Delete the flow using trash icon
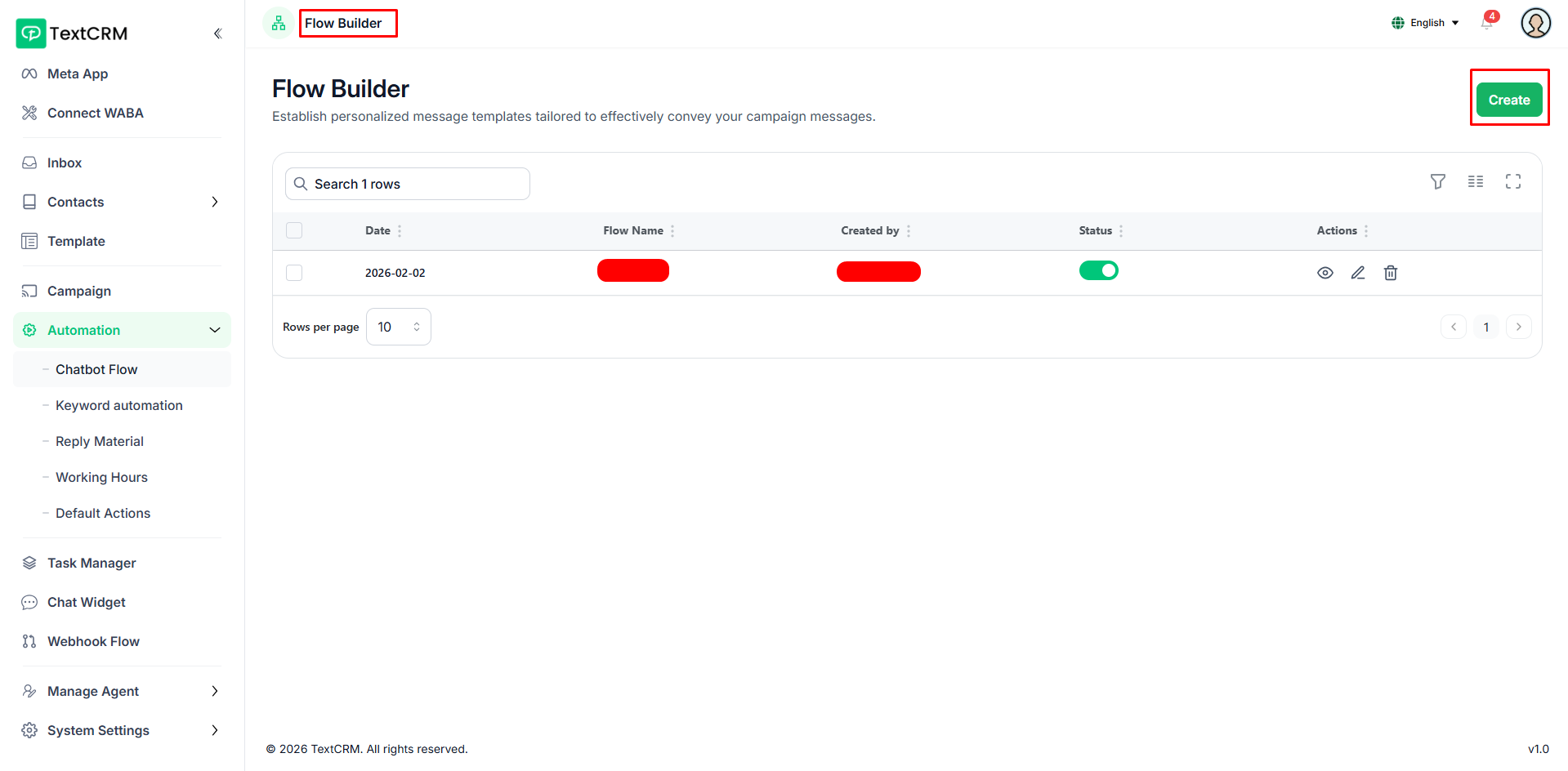1568x771 pixels. coord(1390,273)
